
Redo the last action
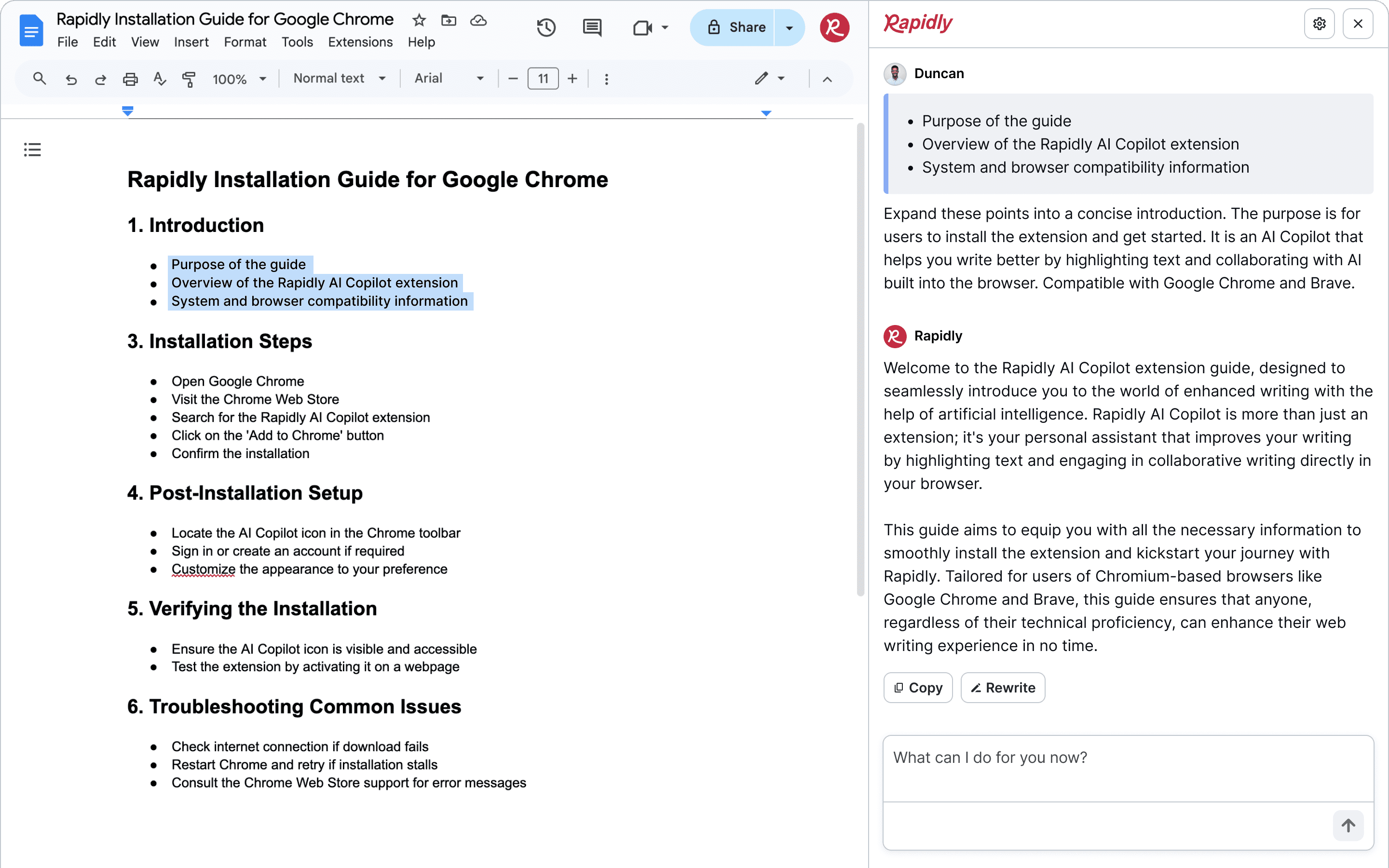coord(100,79)
